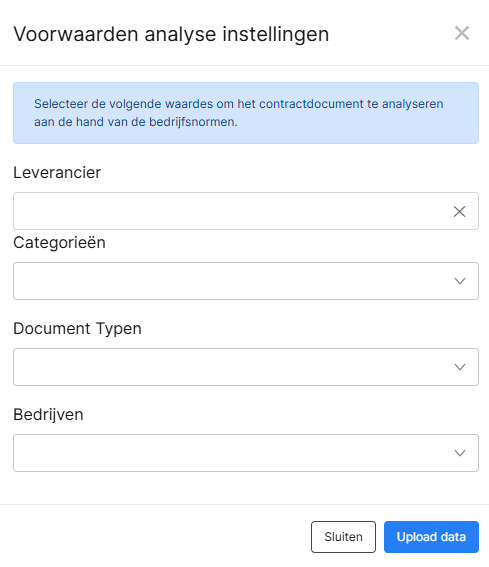Click the Leverancier label

pyautogui.click(x=57, y=172)
